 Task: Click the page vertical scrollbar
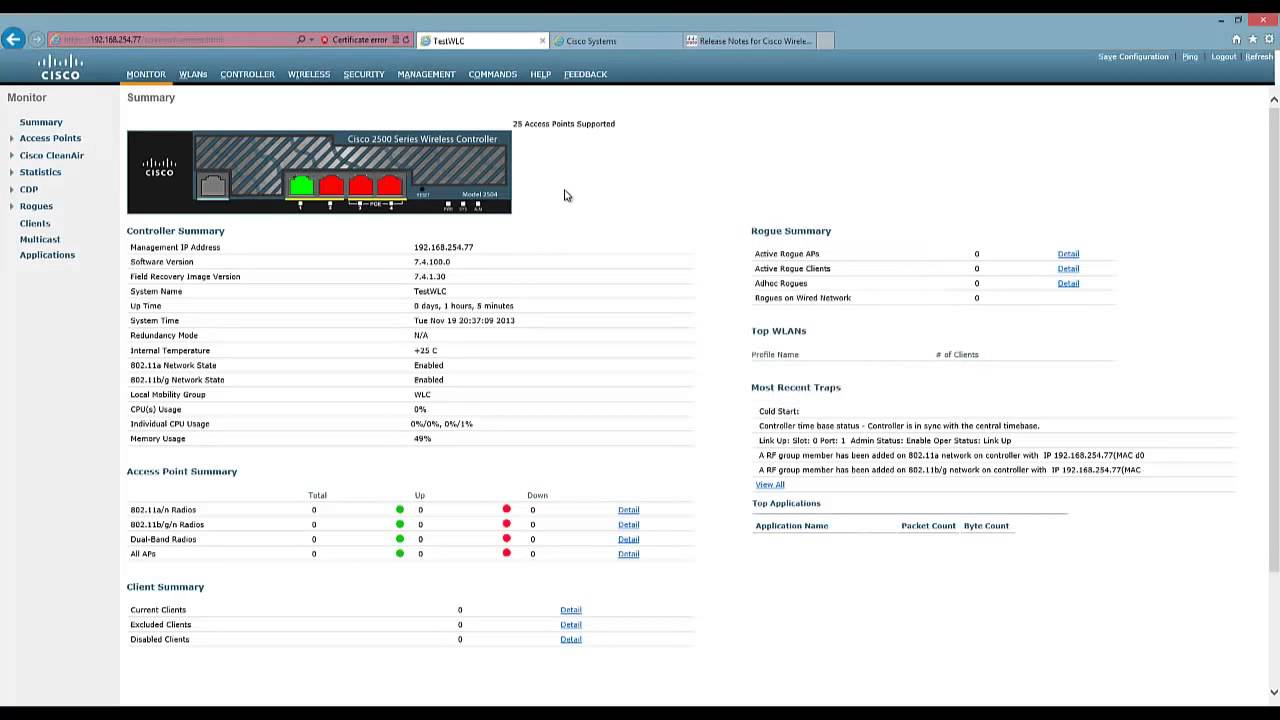pos(1274,340)
